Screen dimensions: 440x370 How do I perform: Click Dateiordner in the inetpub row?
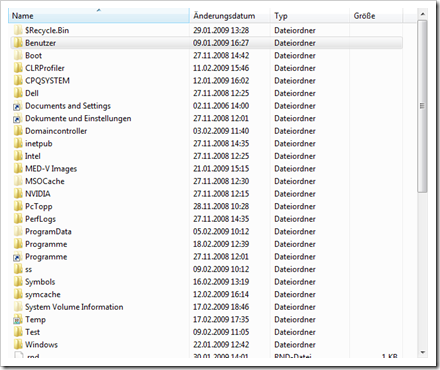click(x=295, y=143)
